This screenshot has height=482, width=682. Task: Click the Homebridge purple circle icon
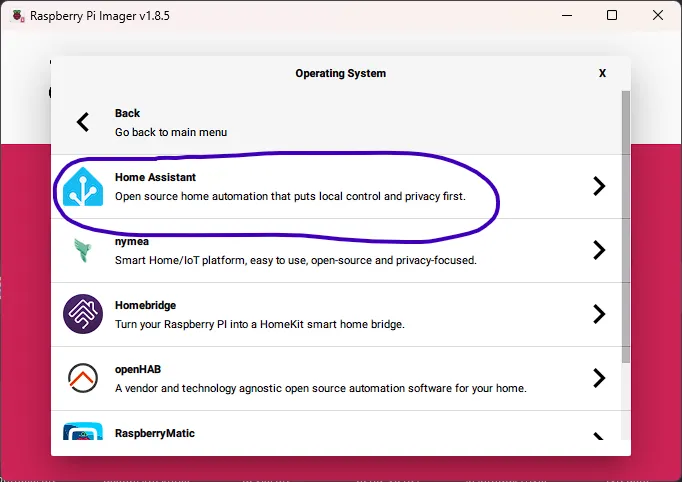tap(83, 314)
